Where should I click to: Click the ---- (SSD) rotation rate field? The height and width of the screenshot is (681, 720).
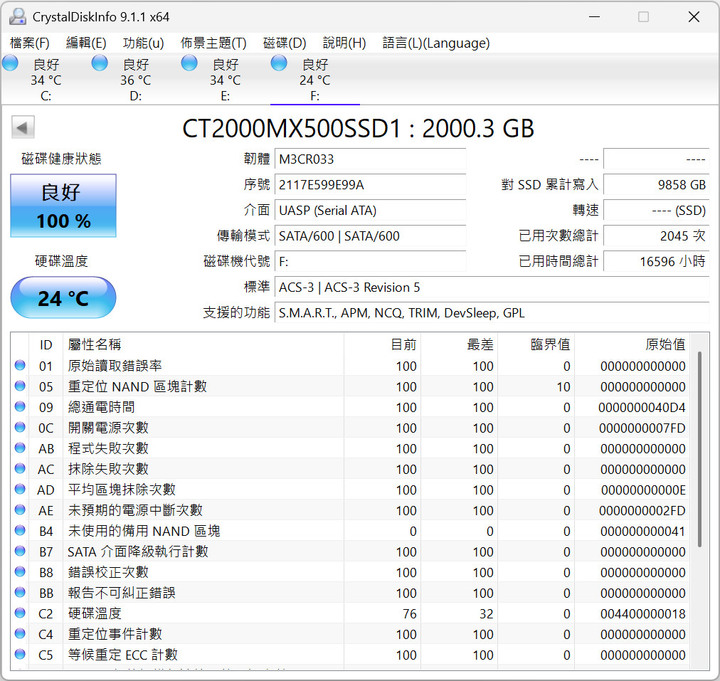(x=656, y=211)
